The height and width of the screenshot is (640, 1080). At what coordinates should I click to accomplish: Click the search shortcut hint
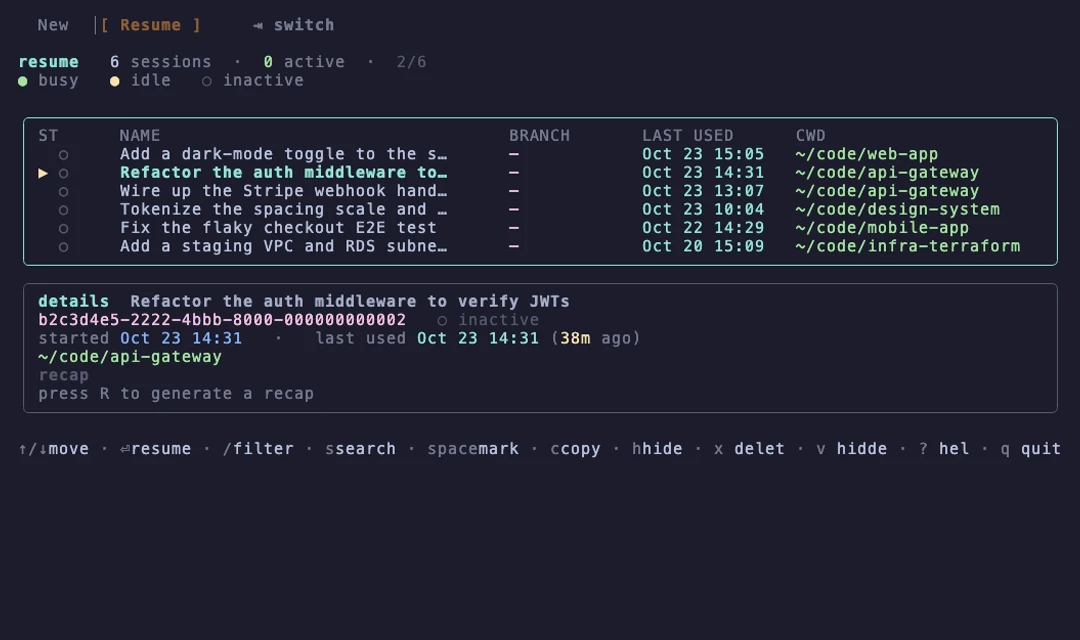(360, 449)
